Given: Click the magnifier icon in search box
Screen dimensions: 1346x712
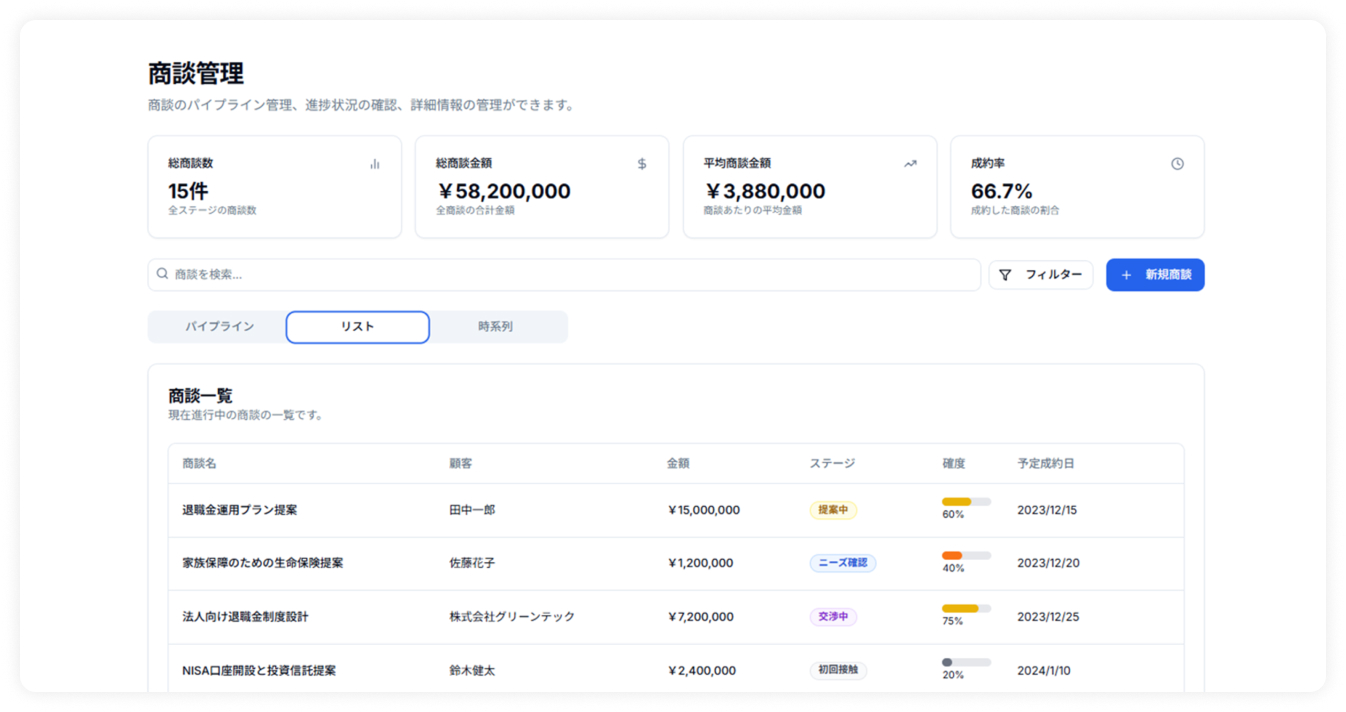Looking at the screenshot, I should [162, 274].
